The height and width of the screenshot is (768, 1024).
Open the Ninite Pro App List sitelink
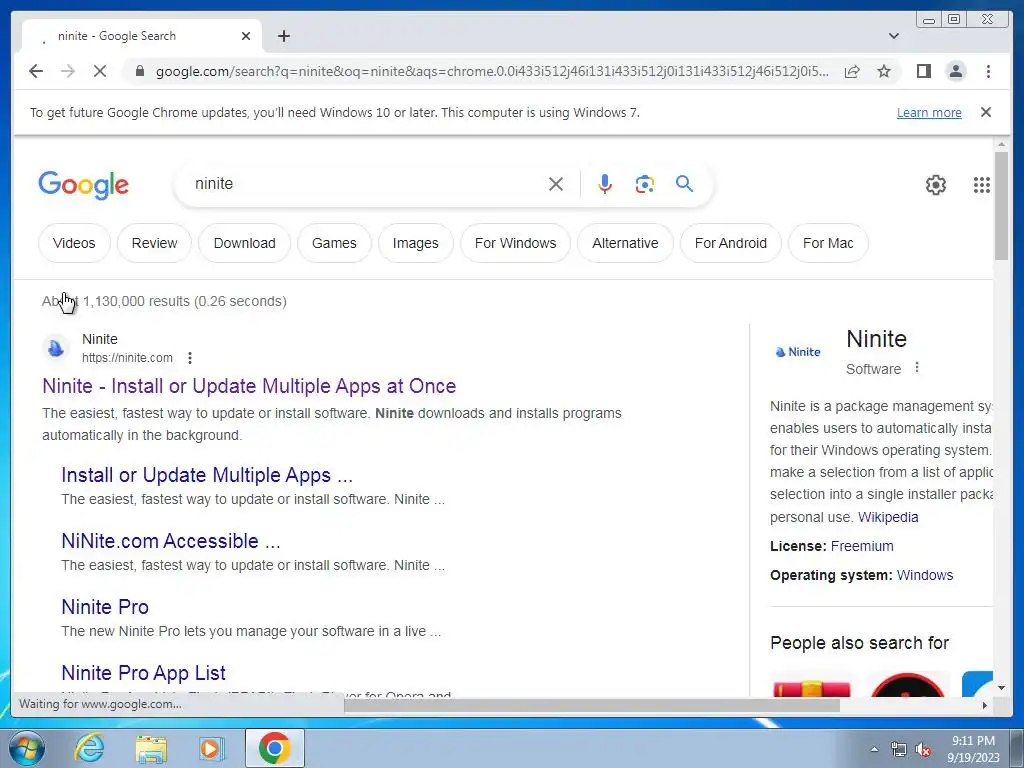pyautogui.click(x=143, y=673)
